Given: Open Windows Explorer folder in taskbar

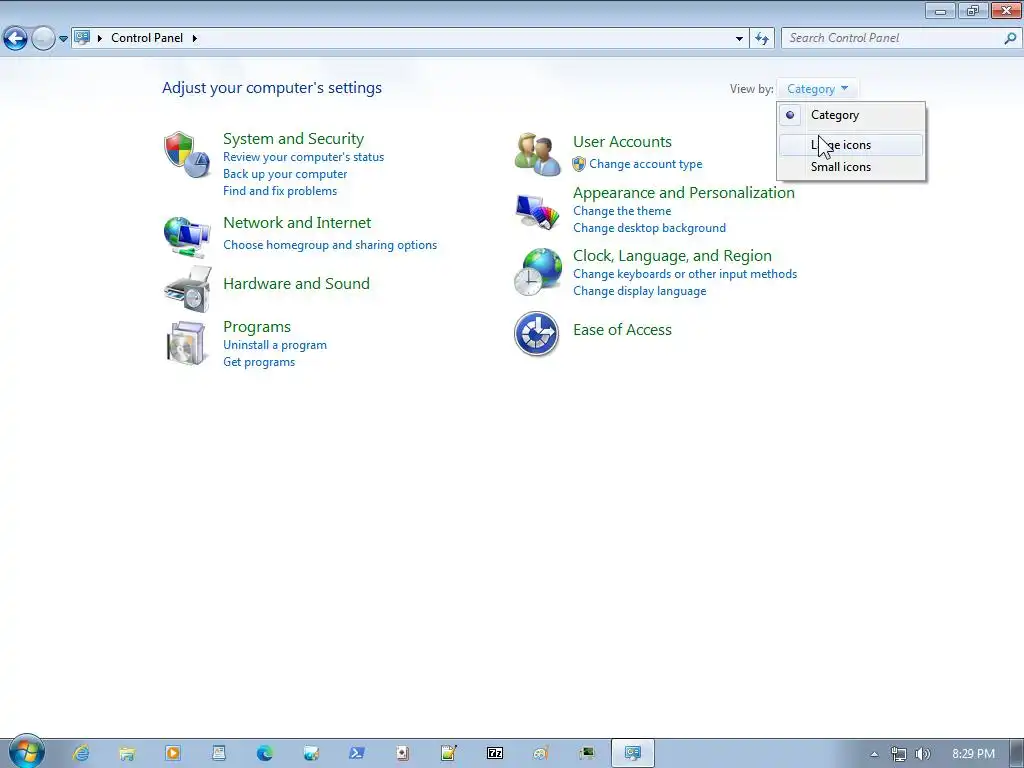Looking at the screenshot, I should tap(127, 753).
